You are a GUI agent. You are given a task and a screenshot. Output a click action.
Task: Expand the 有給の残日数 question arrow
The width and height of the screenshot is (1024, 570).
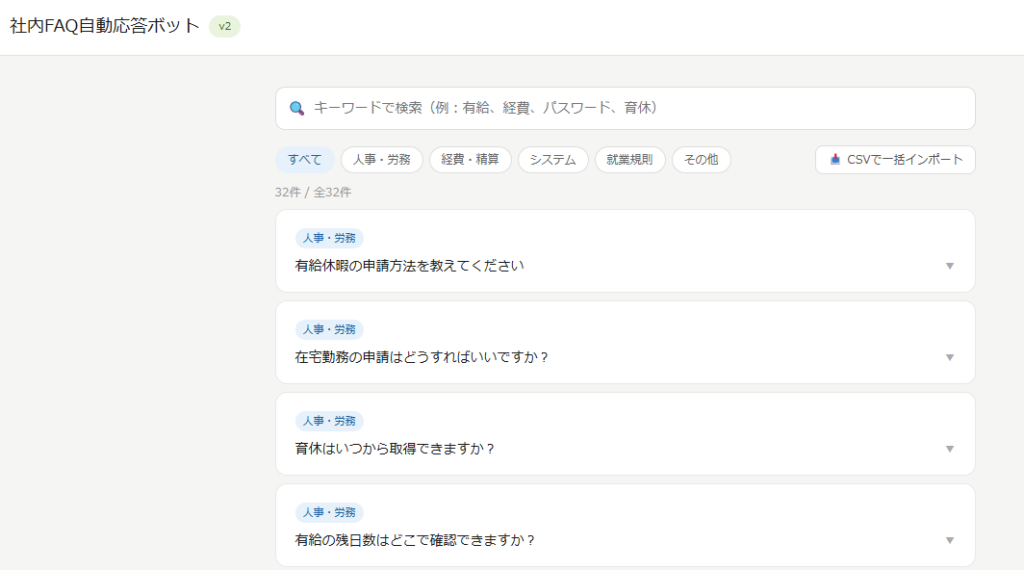950,541
